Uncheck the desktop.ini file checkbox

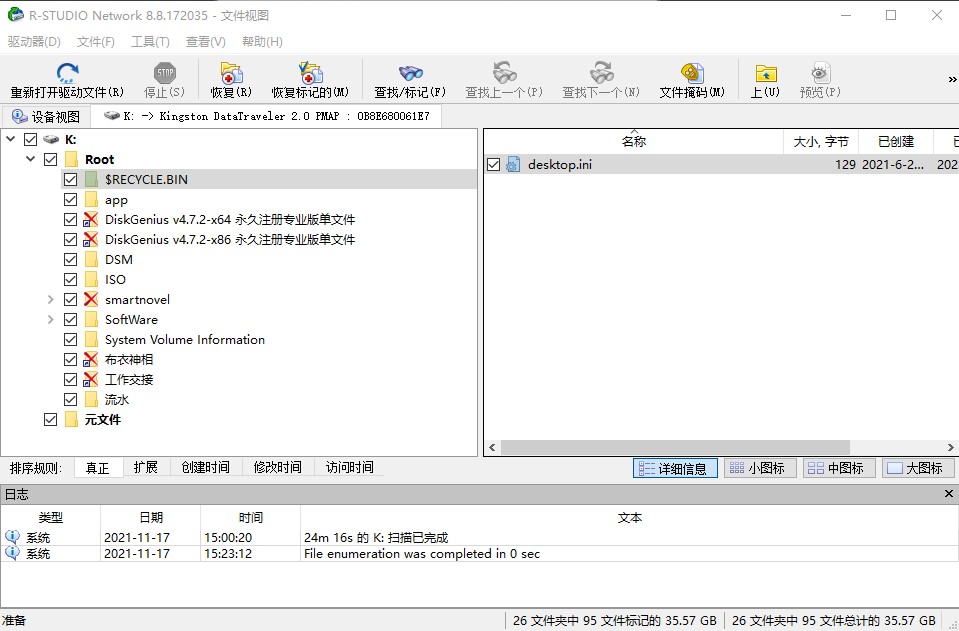point(493,164)
